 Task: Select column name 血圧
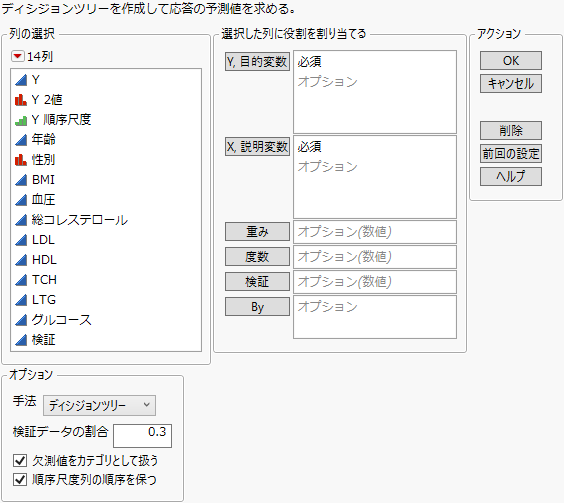point(44,200)
